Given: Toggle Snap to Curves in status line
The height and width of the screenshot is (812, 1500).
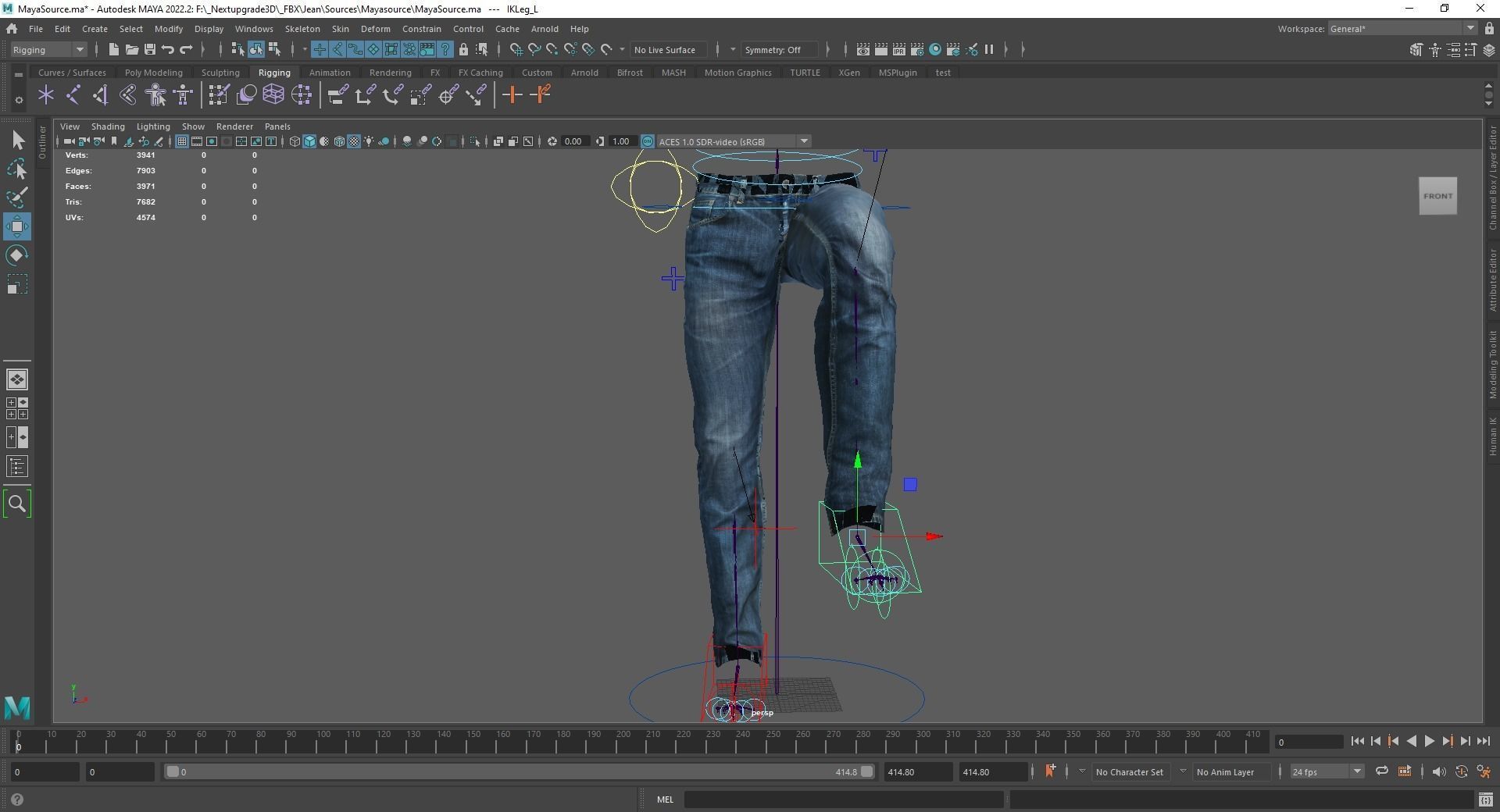Looking at the screenshot, I should [x=534, y=49].
